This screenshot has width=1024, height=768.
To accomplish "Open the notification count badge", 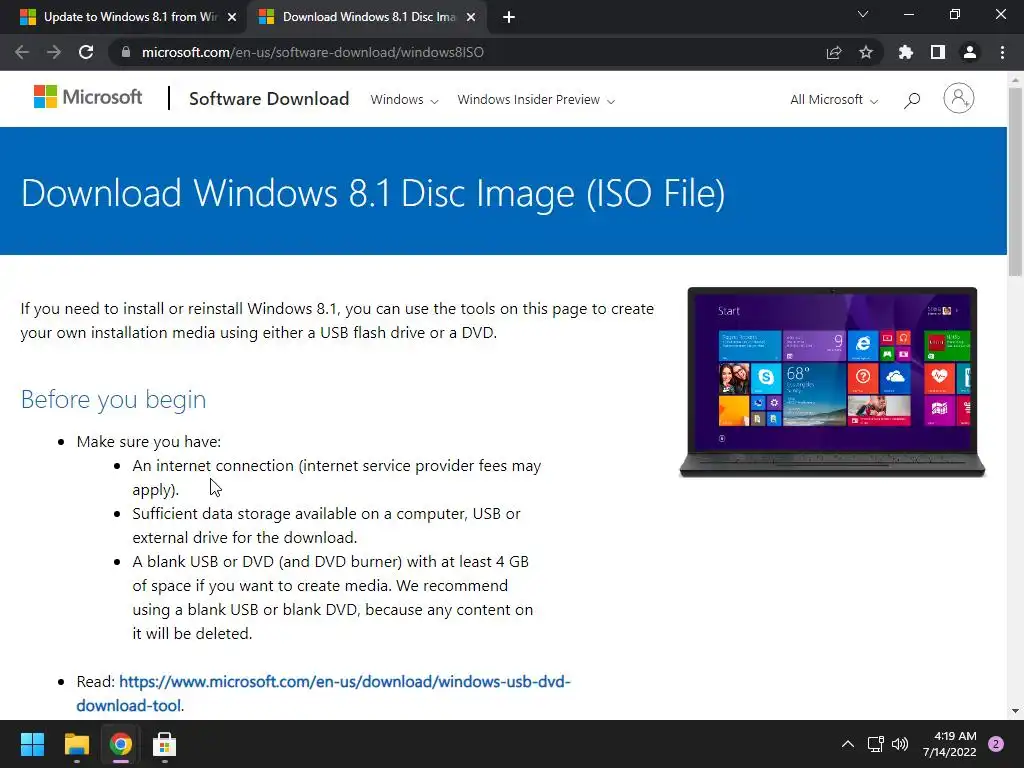I will [996, 744].
